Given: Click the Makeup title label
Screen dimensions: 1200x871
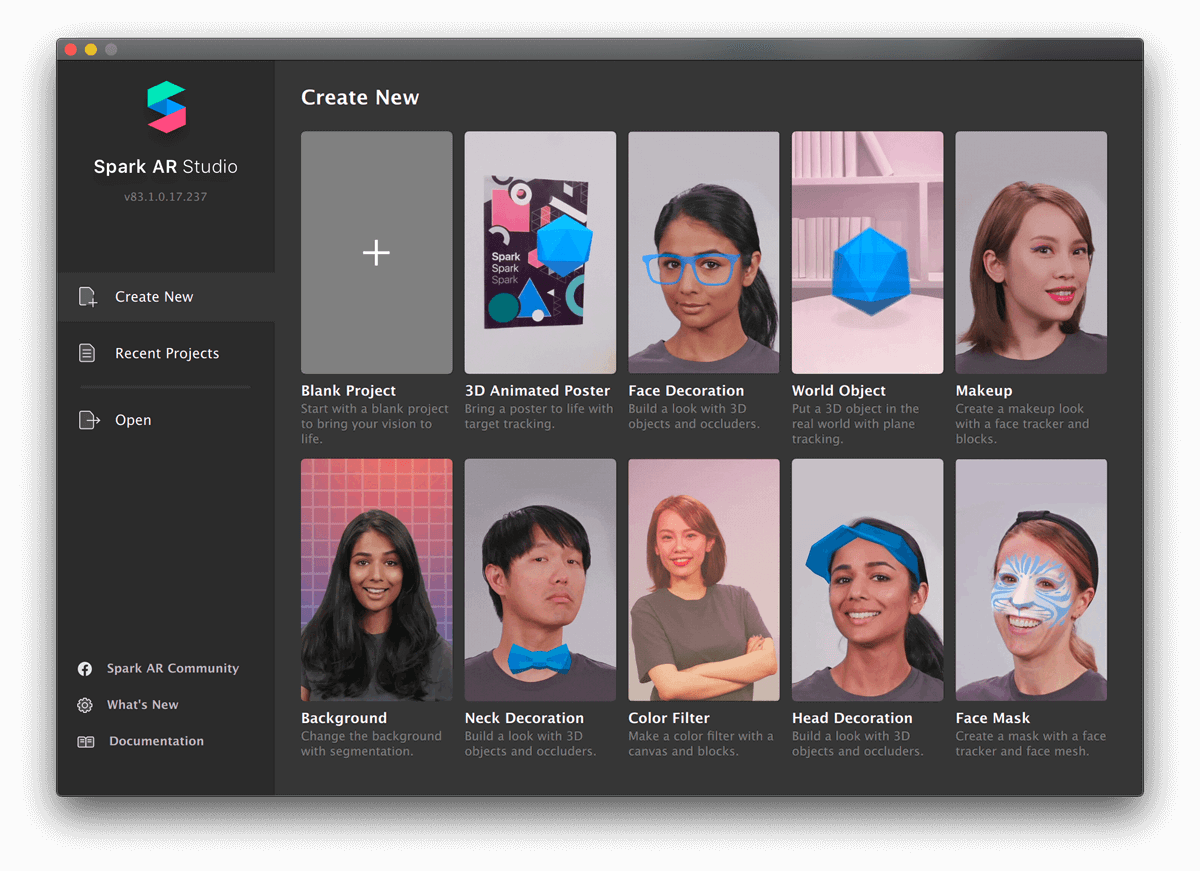Looking at the screenshot, I should pos(984,391).
